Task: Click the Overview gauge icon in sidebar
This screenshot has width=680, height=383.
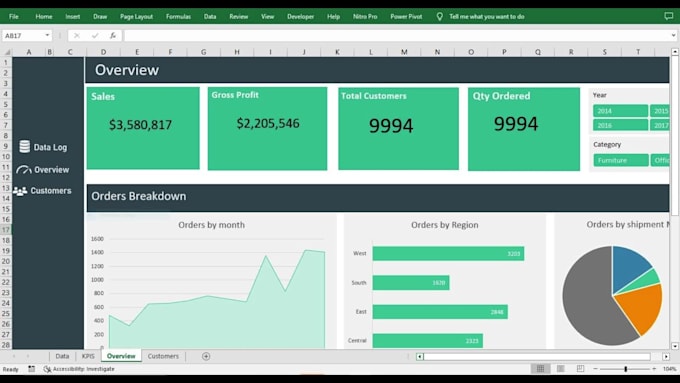Action: tap(23, 170)
